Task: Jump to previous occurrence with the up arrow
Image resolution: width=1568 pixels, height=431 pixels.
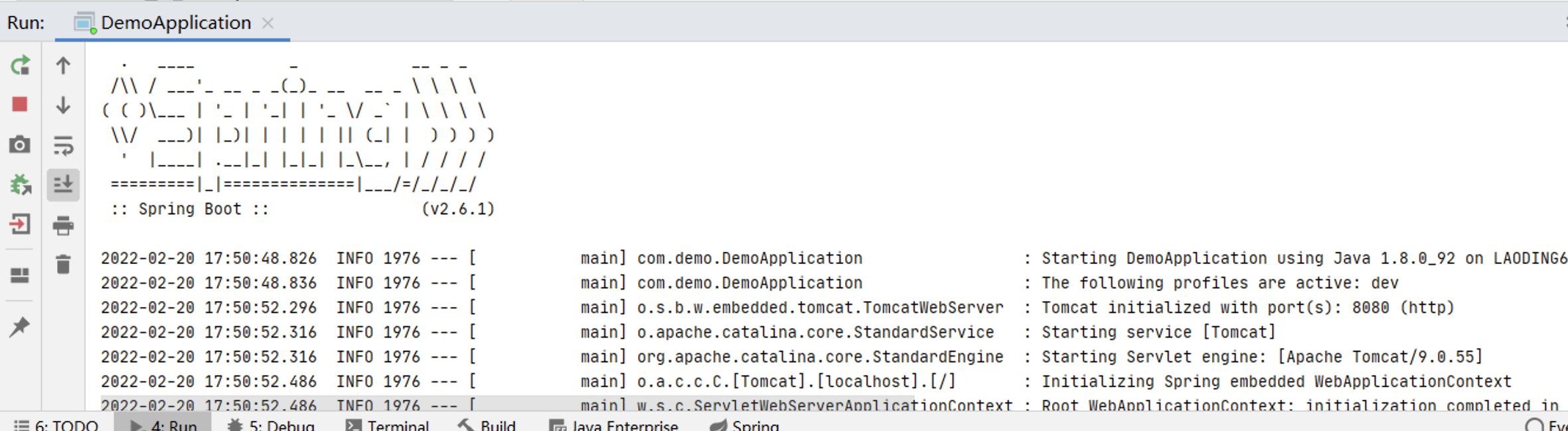Action: click(x=63, y=66)
